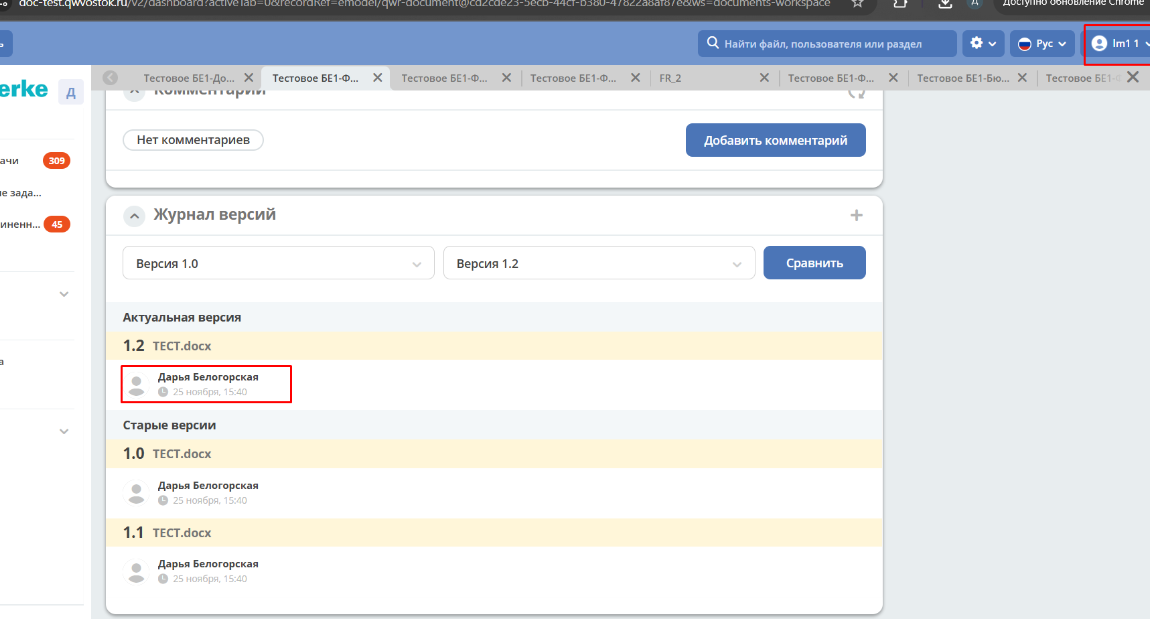1150x619 pixels.
Task: Close the Тестовое БЕ1-До... tab
Action: (x=248, y=78)
